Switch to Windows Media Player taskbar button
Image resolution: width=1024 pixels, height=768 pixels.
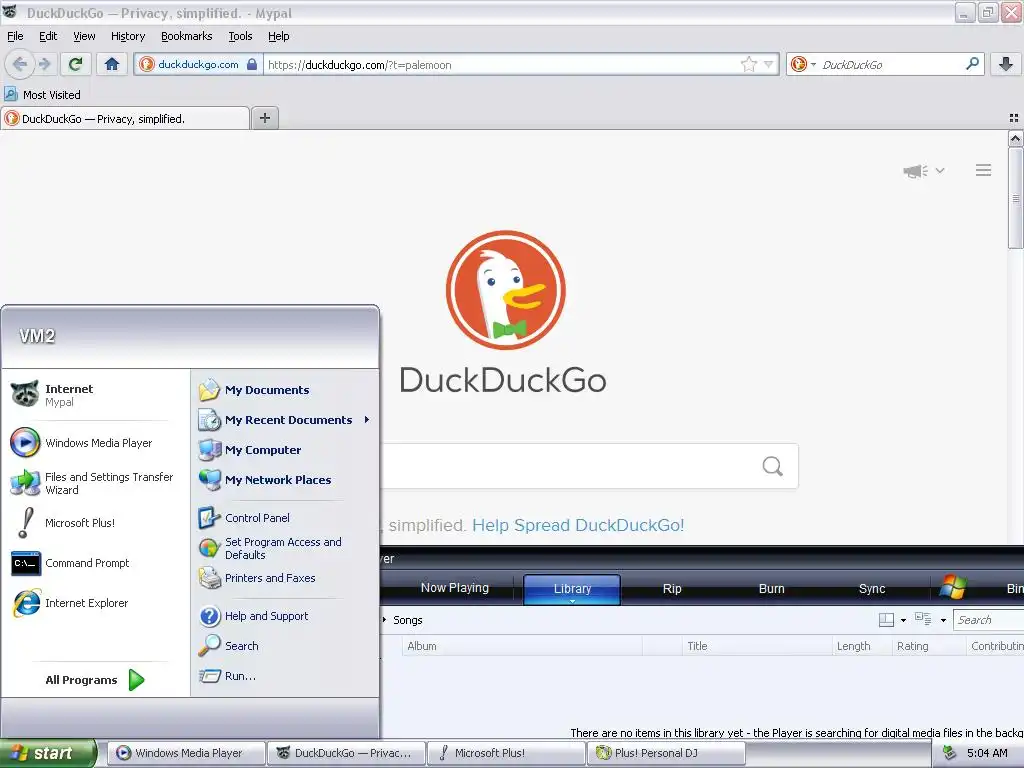(186, 753)
